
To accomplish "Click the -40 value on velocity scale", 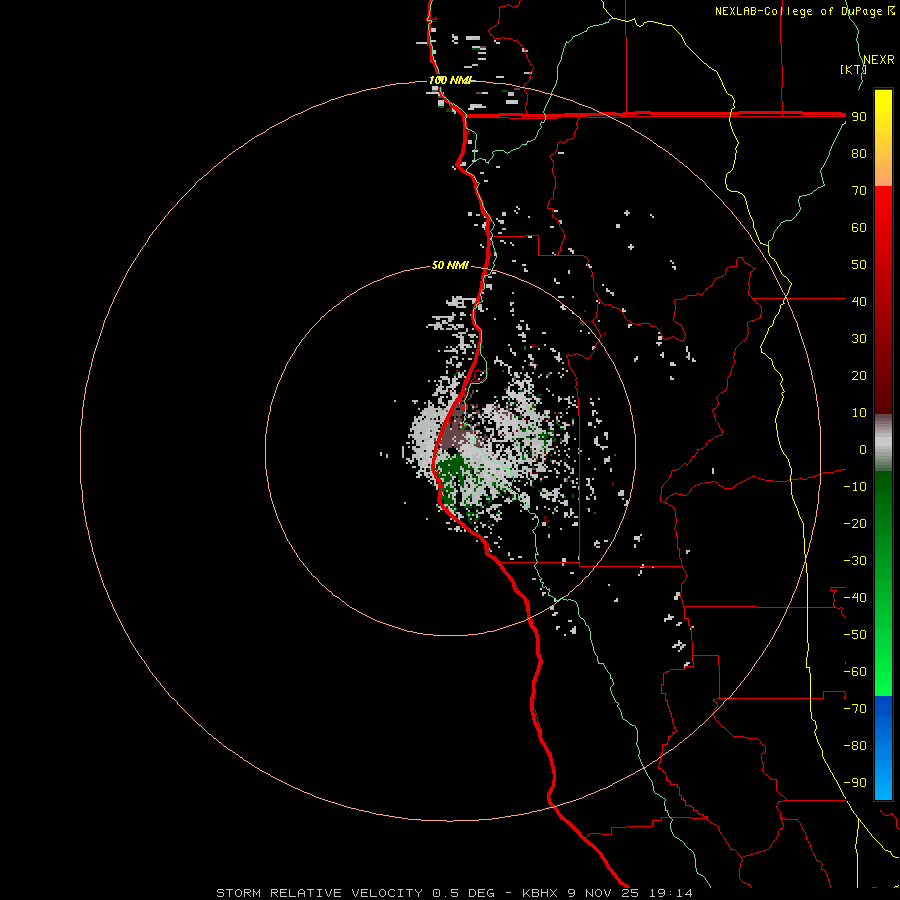I will (x=855, y=598).
